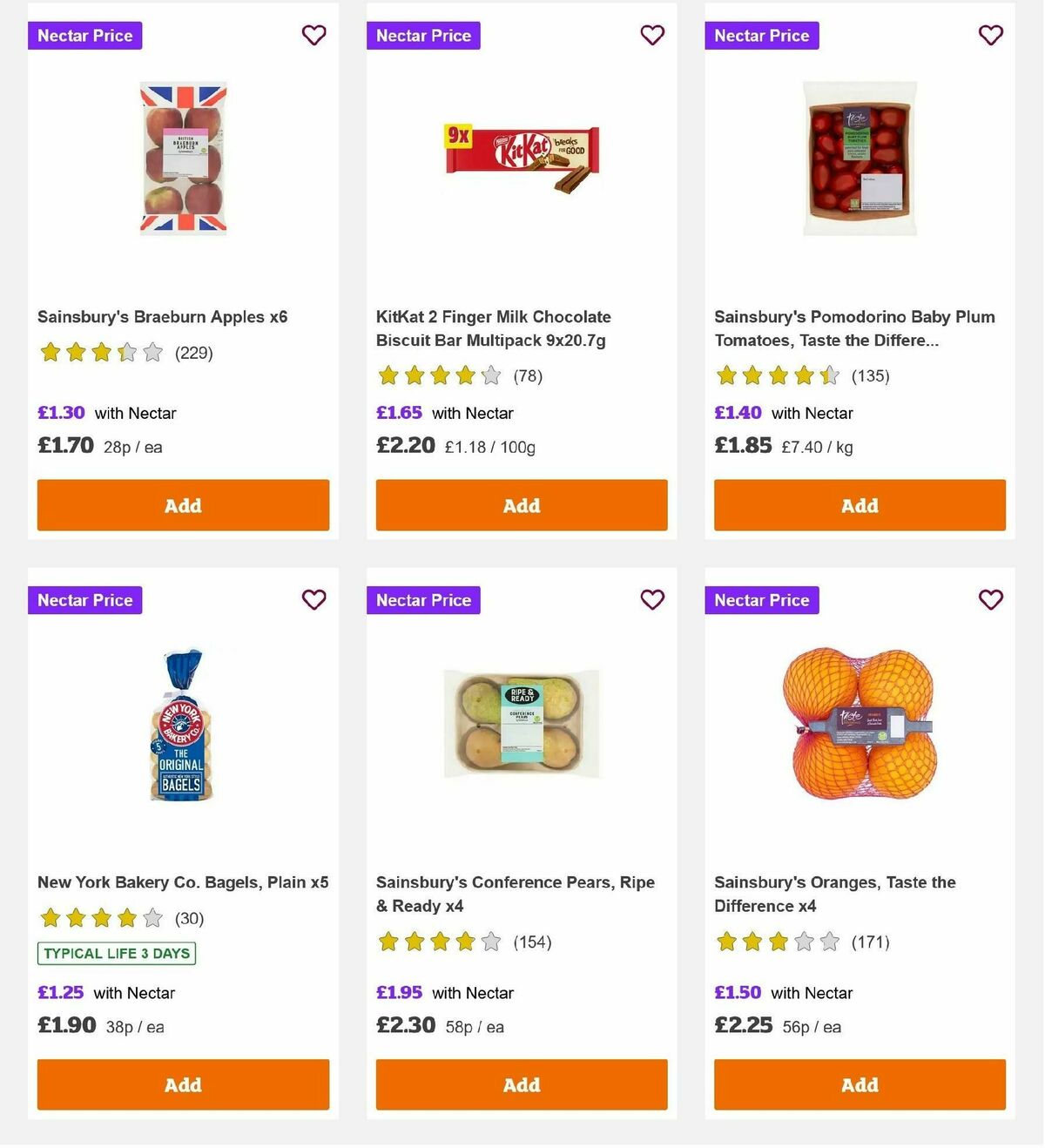Screen dimensions: 1045x1148
Task: Select the star rating for the plum tomatoes
Action: 778,375
